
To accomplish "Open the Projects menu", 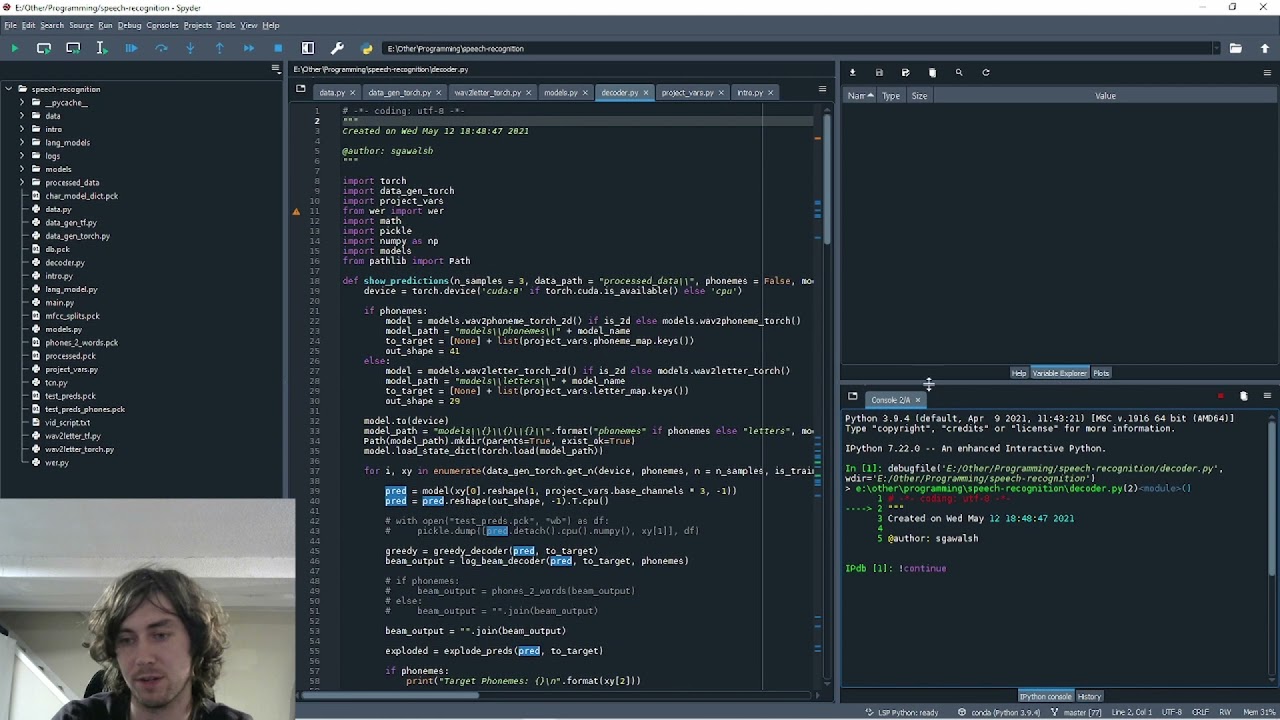I will 197,25.
